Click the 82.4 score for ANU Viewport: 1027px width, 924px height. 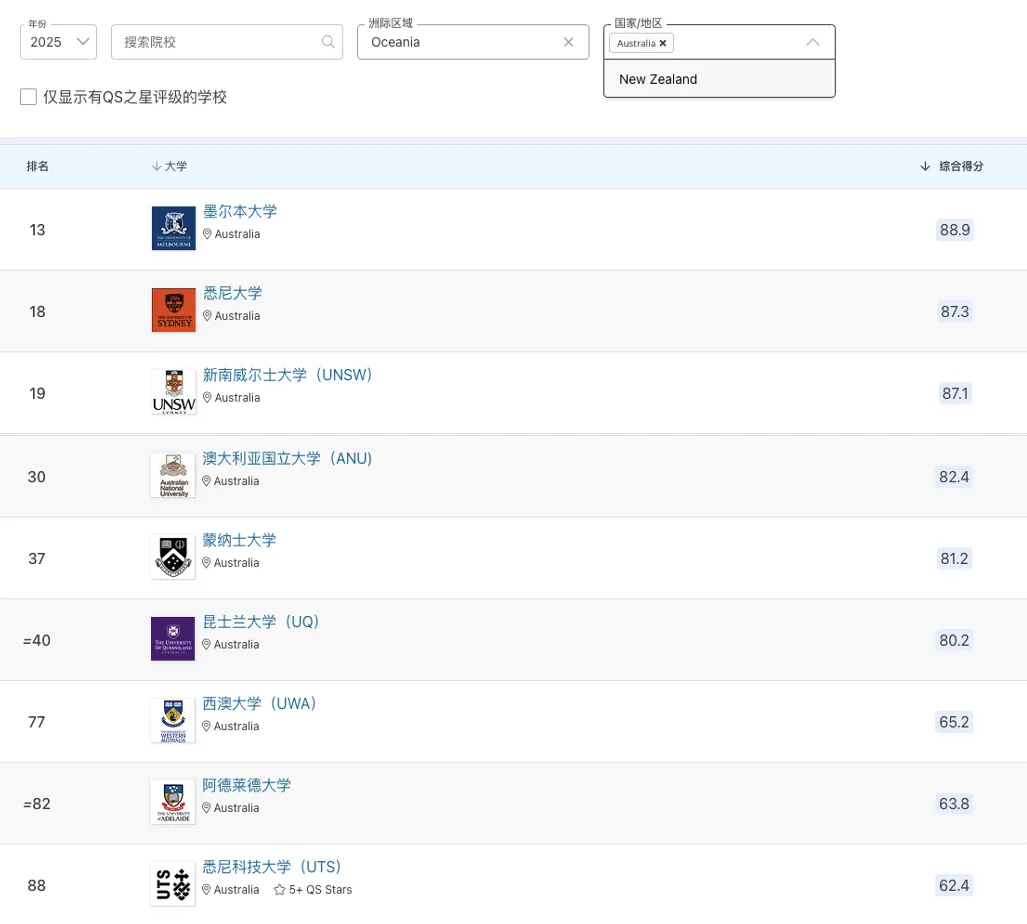click(x=954, y=477)
